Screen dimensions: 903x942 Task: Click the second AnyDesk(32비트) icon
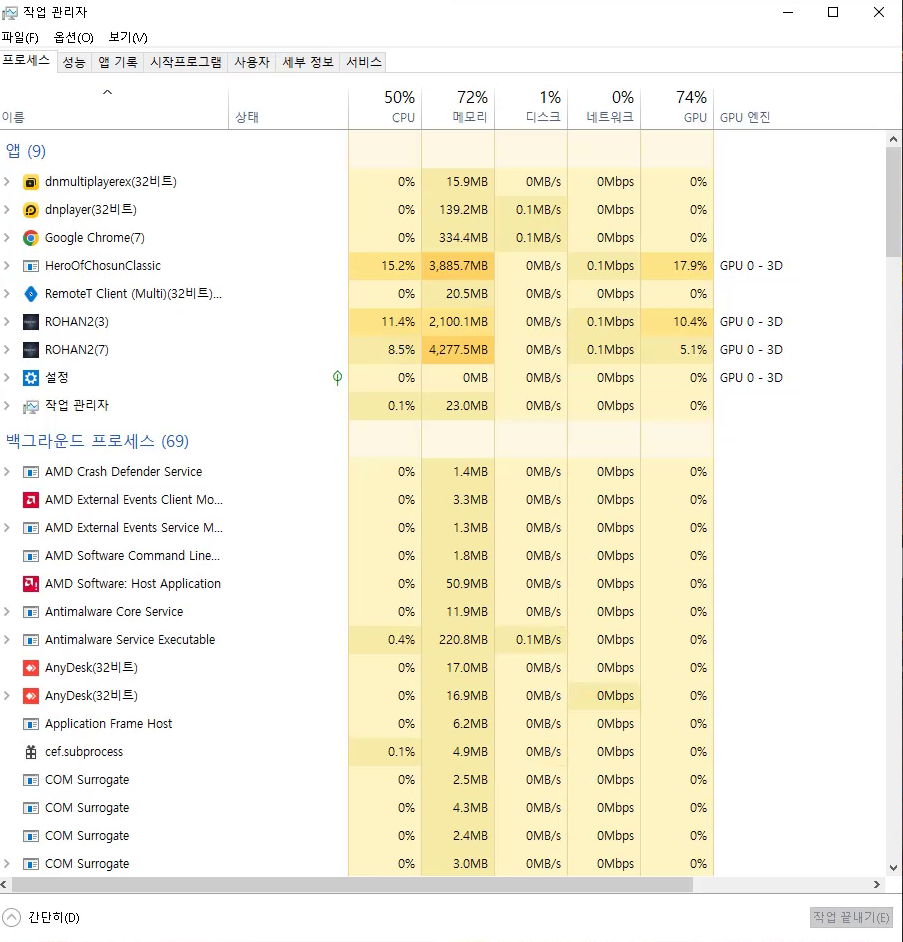click(x=31, y=696)
